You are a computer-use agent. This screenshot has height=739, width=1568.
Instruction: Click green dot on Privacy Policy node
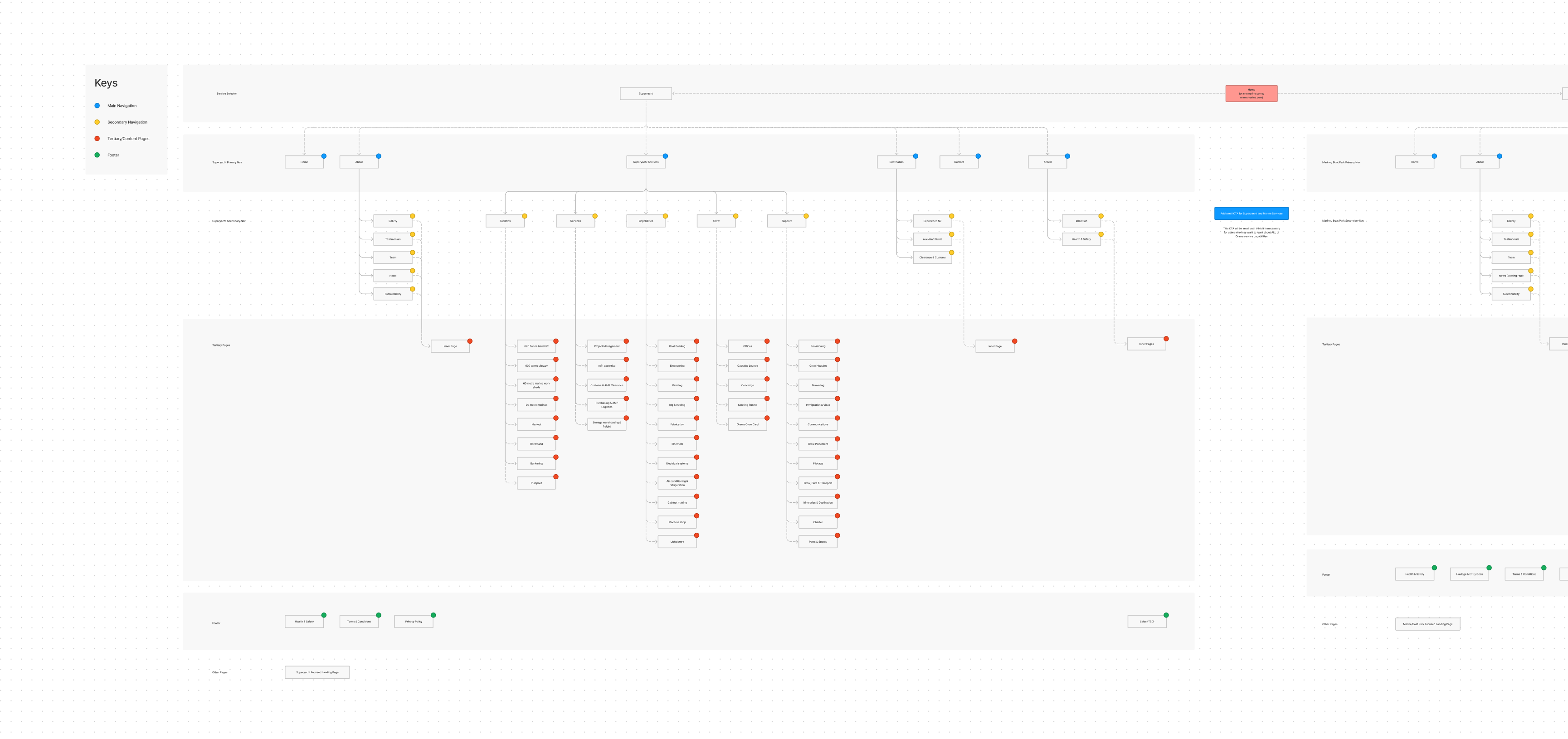coord(433,615)
